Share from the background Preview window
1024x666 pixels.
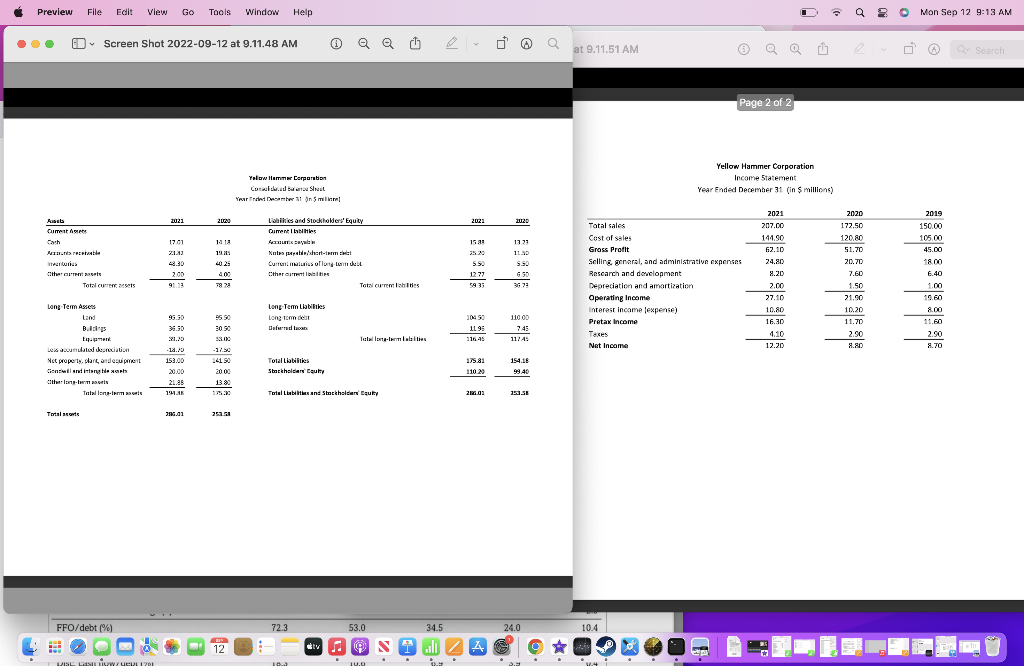pyautogui.click(x=823, y=49)
